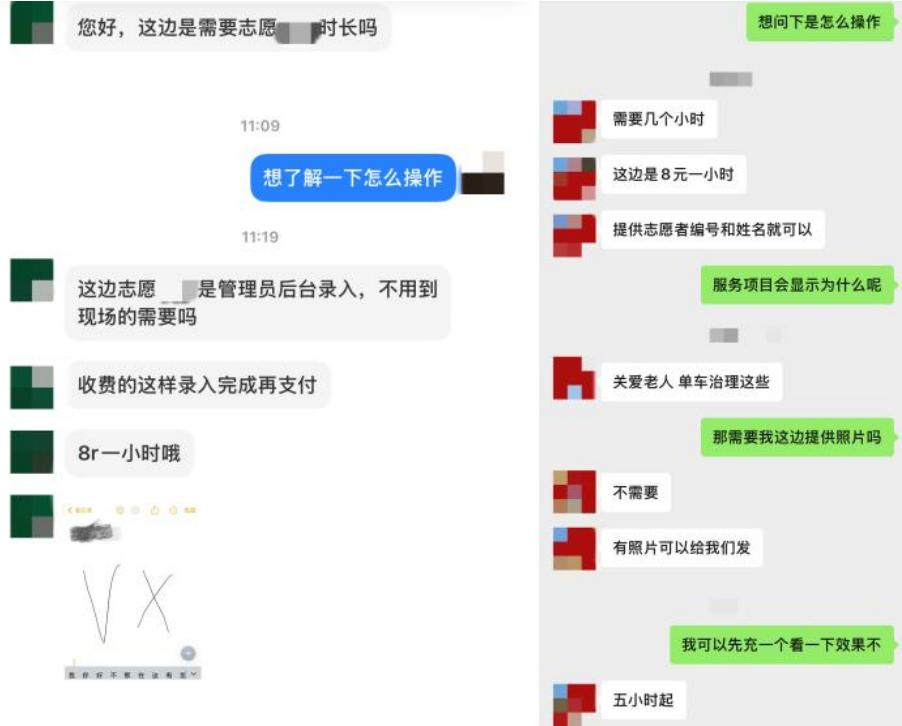
Task: Tap the round plus button in note image
Action: tap(188, 654)
